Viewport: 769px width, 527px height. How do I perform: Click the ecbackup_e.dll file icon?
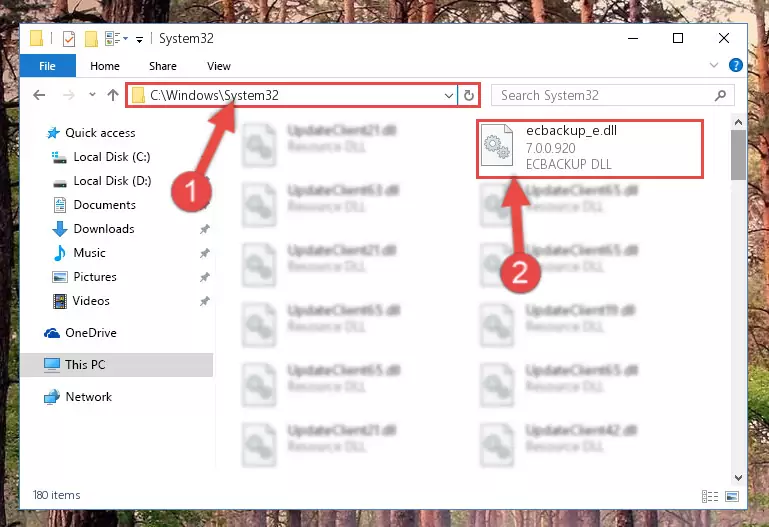pos(497,146)
